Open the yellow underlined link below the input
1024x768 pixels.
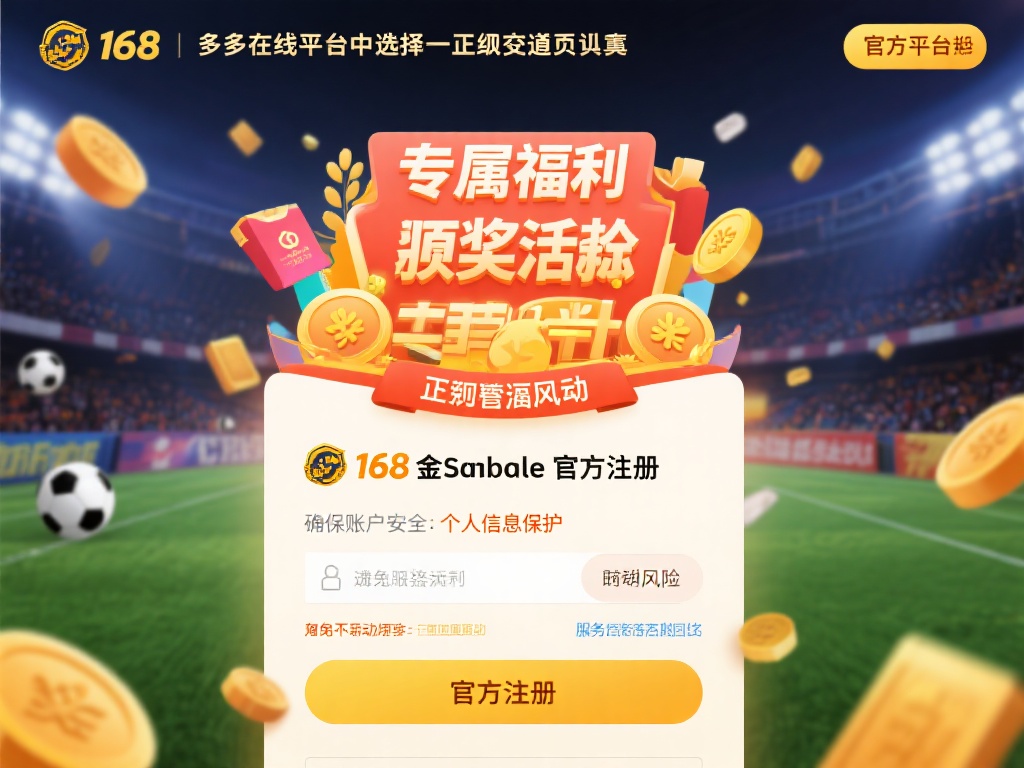coord(451,630)
